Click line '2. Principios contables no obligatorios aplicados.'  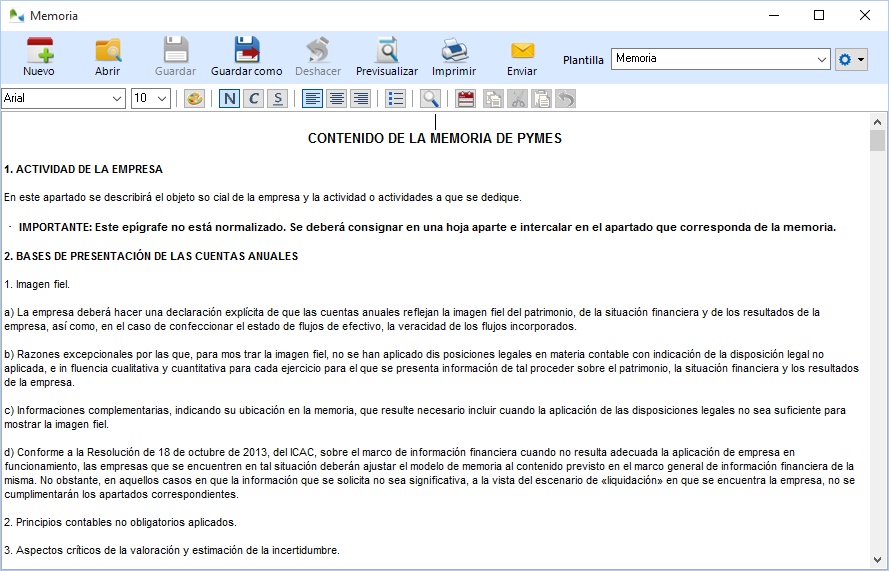[120, 522]
